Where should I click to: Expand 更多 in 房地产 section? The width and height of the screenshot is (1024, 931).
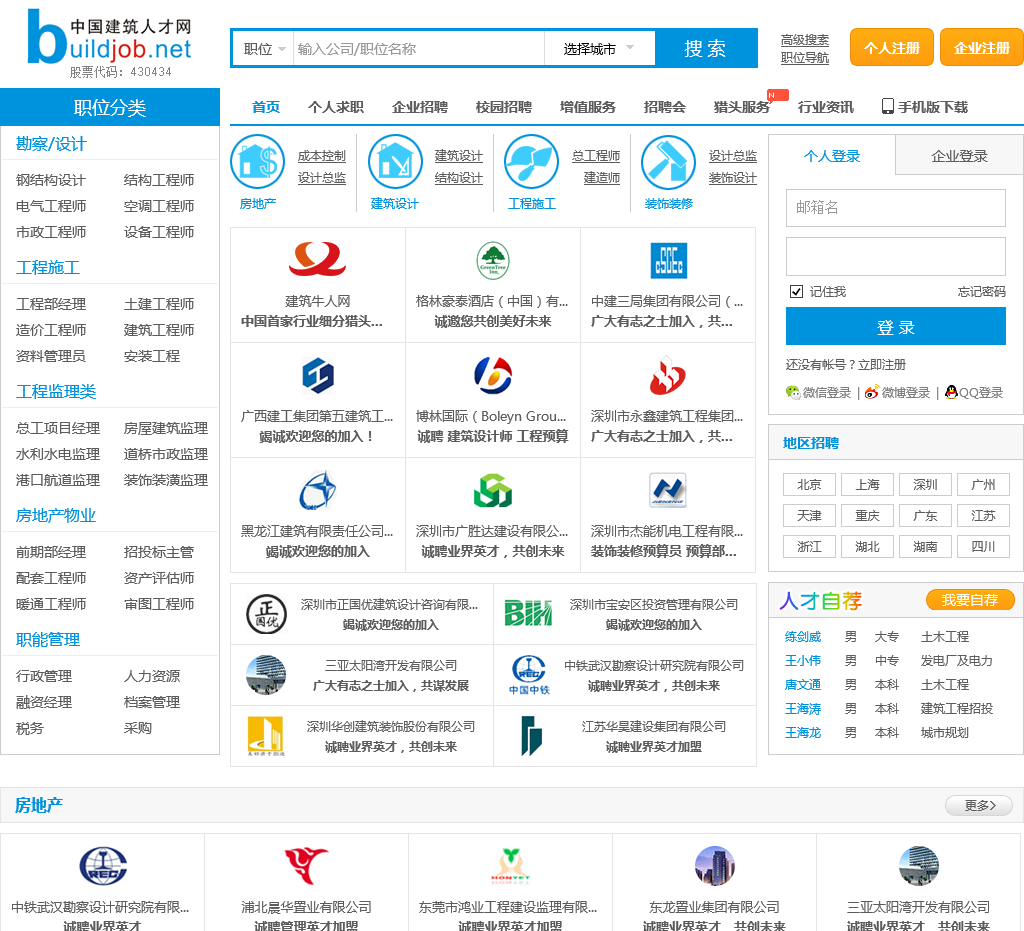[x=979, y=805]
